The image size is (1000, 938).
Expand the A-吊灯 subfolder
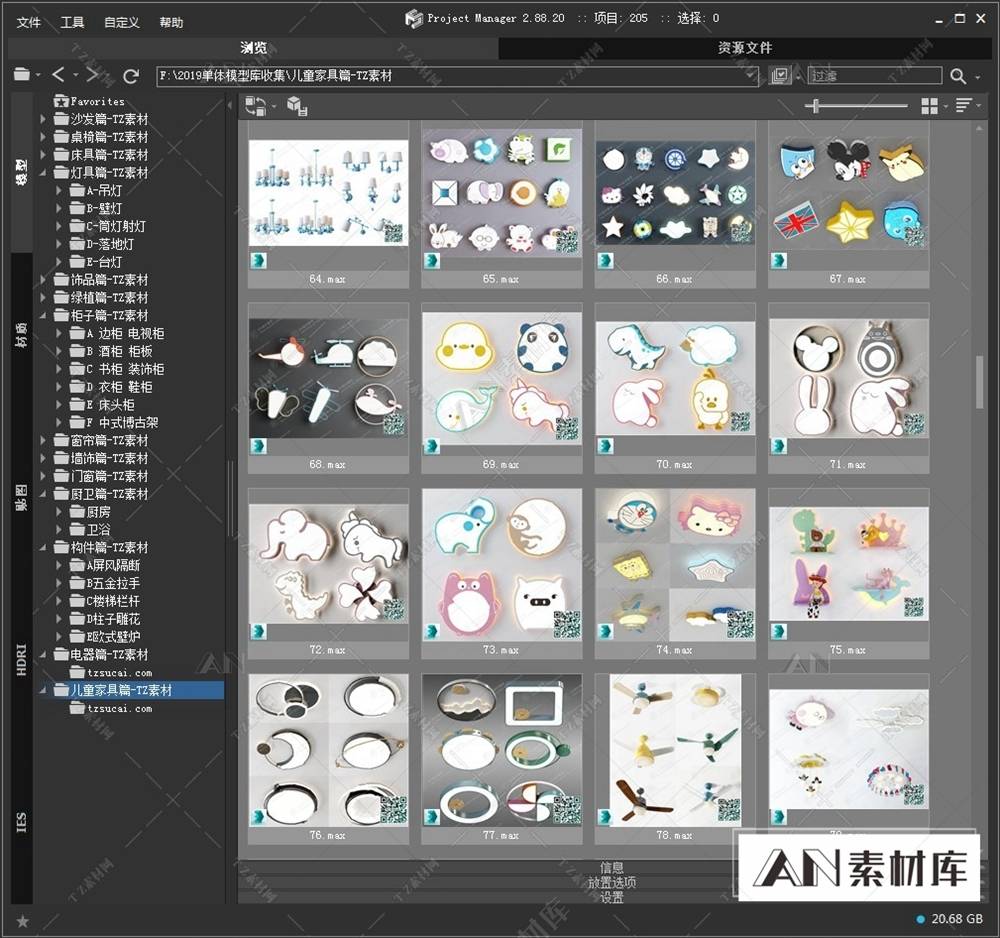59,191
